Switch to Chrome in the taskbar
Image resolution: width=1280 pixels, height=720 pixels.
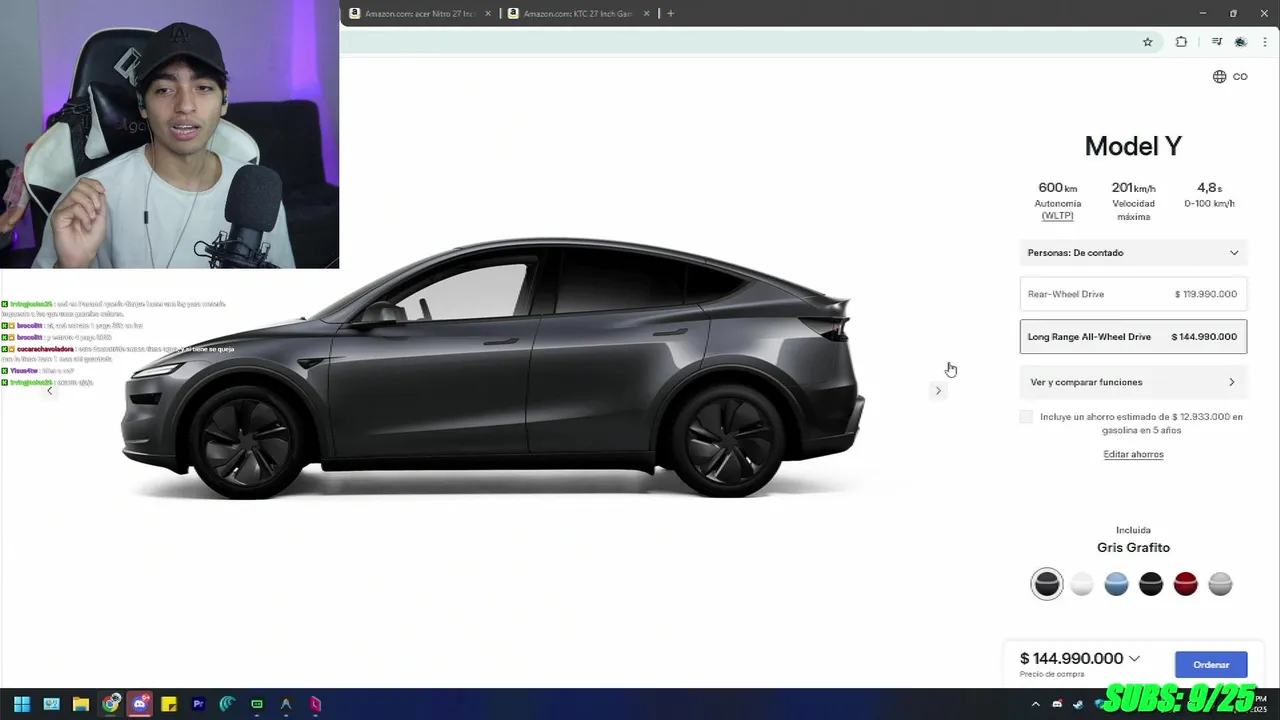(110, 704)
